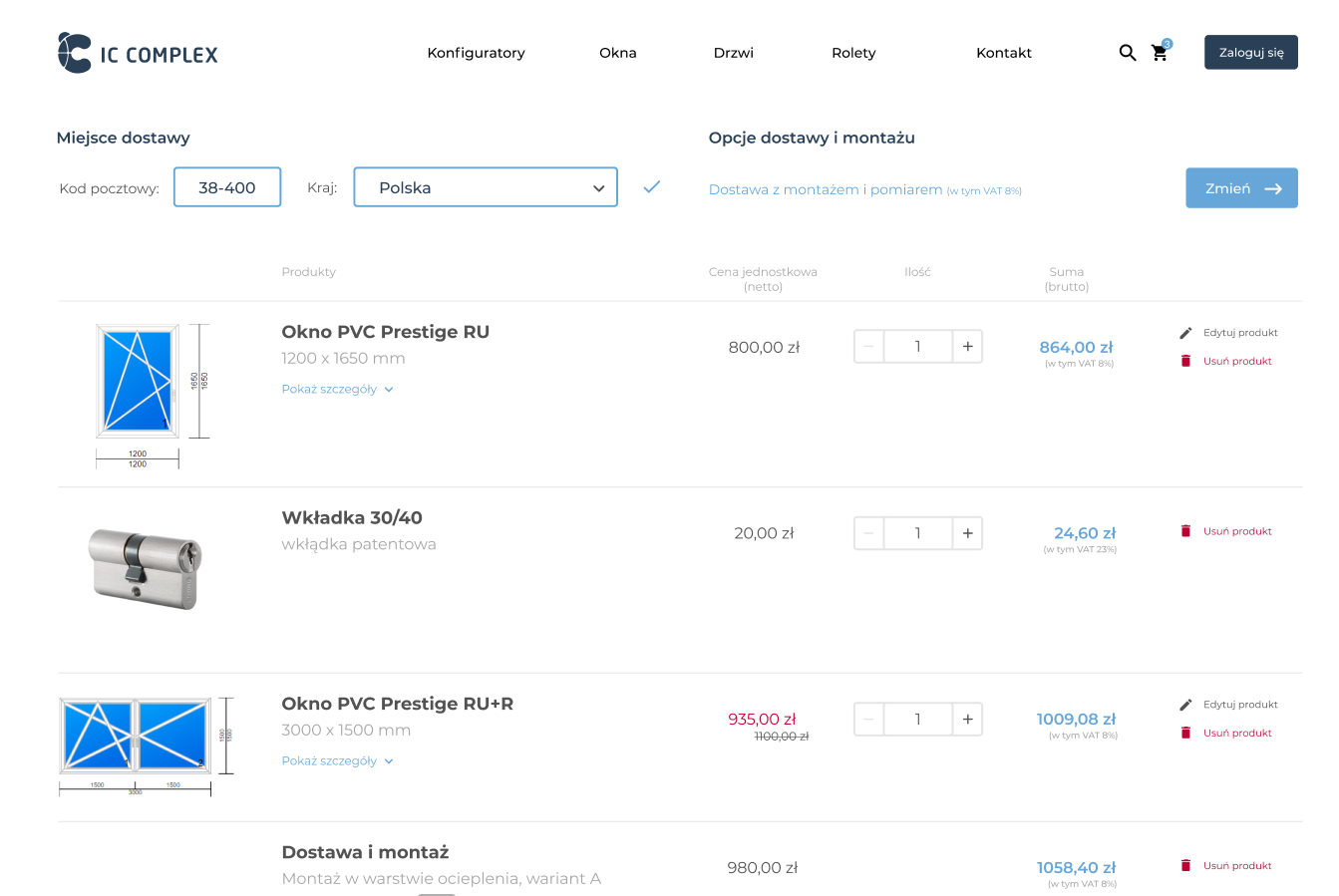Click pencil icon for Okno PVC Prestige RU+R
Screen dimensions: 1339x896
1185,705
